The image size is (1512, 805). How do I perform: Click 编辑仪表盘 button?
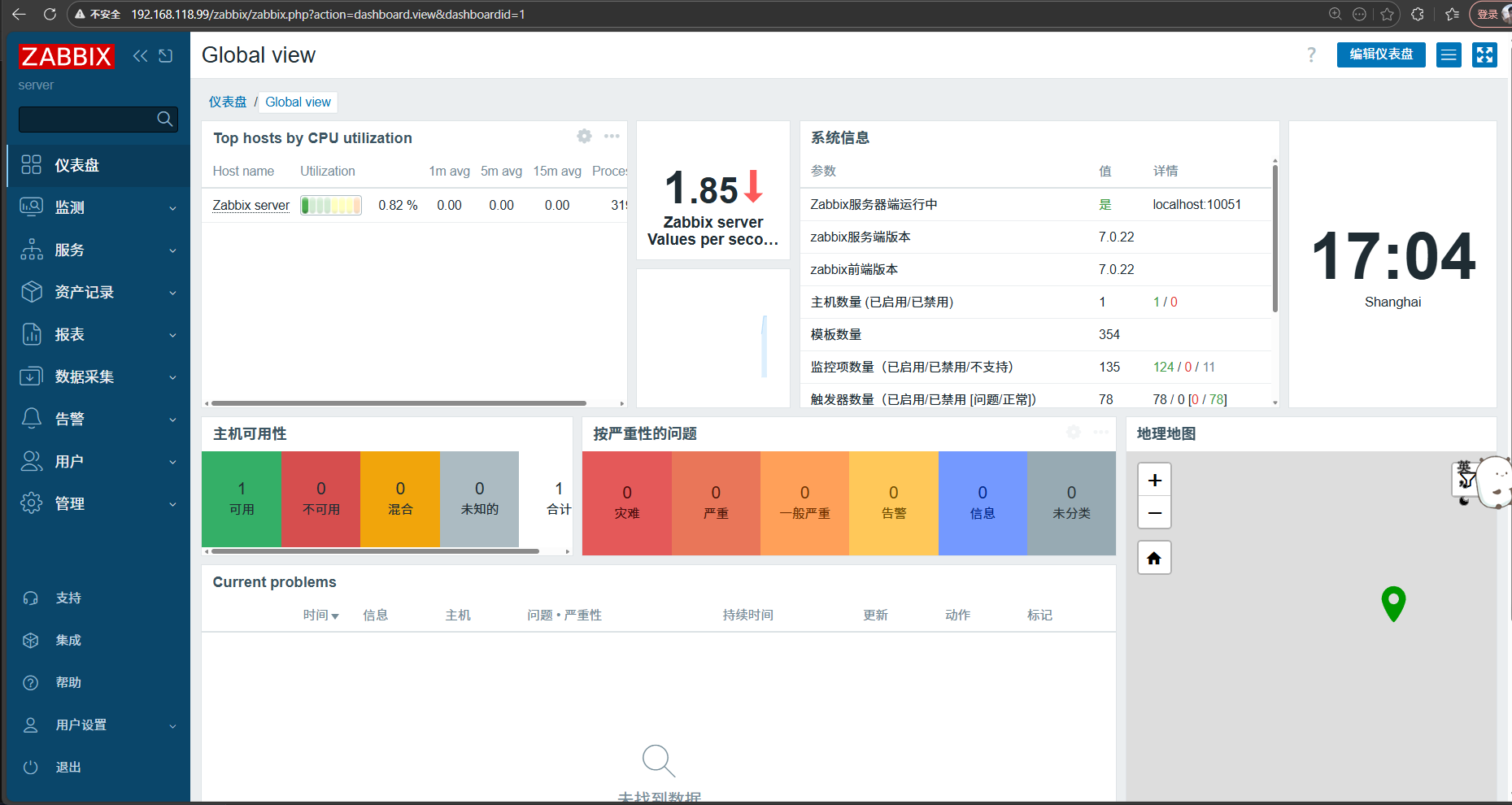1381,54
